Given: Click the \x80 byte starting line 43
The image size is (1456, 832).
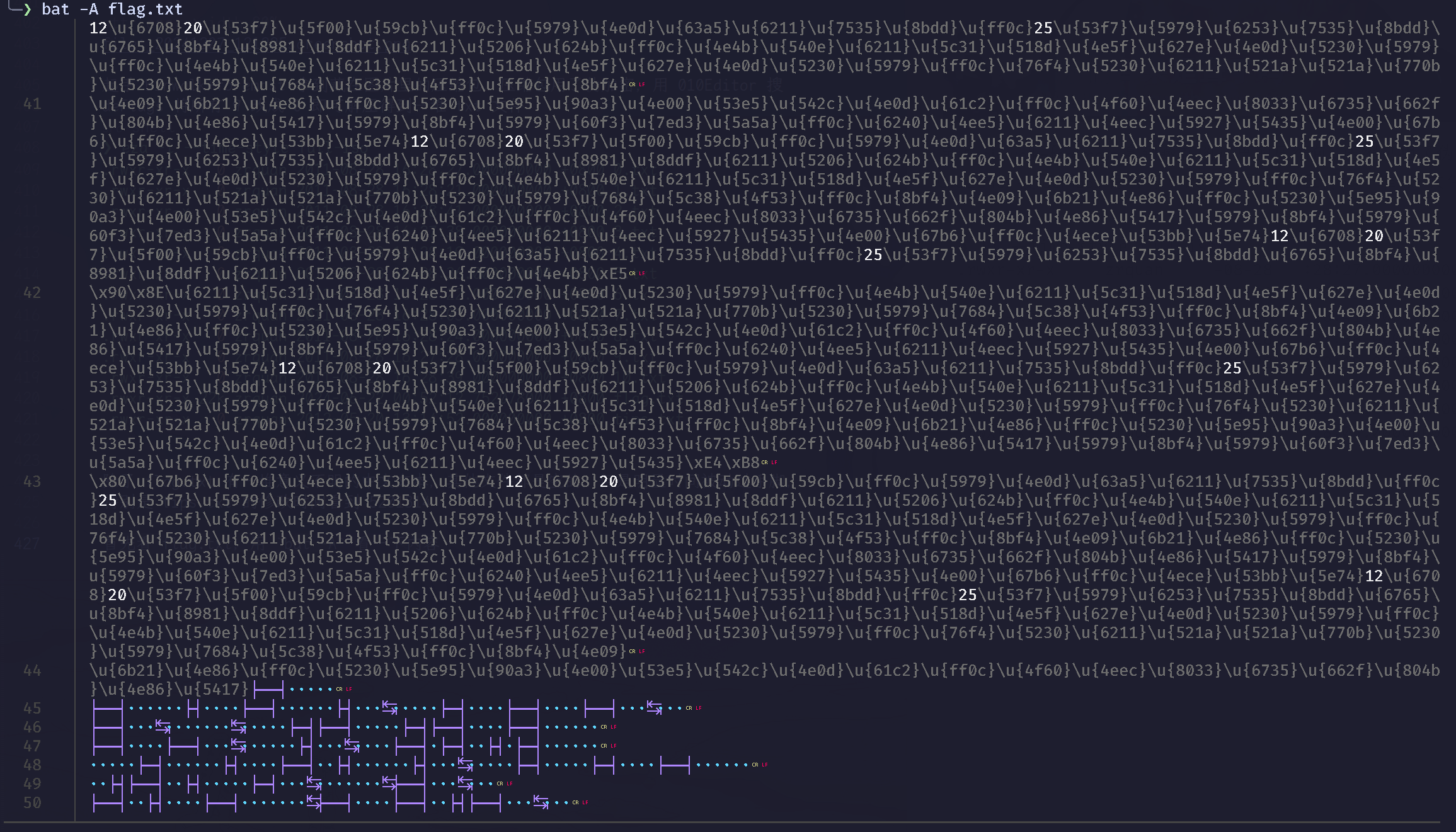Looking at the screenshot, I should pos(108,481).
